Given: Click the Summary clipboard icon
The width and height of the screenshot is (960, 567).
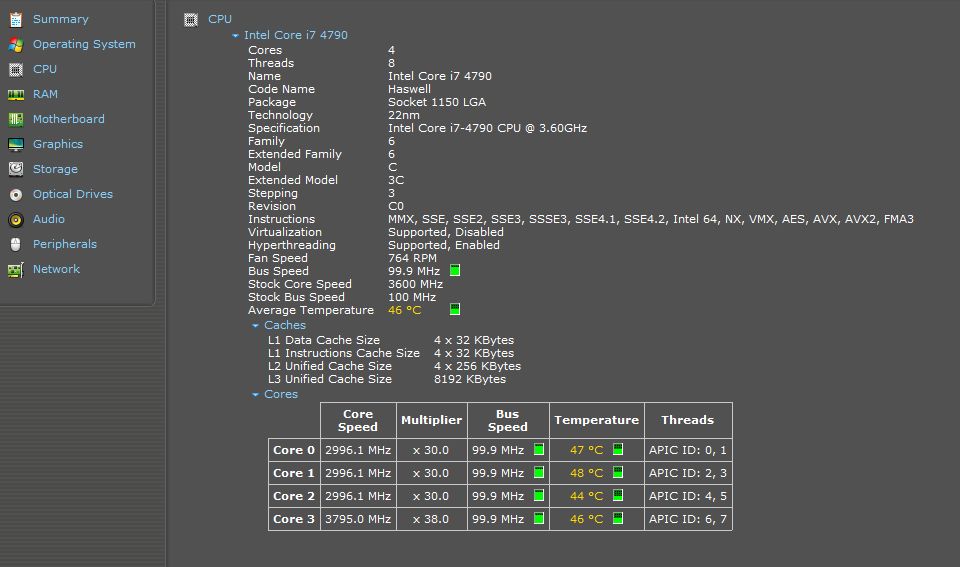Looking at the screenshot, I should 16,20.
